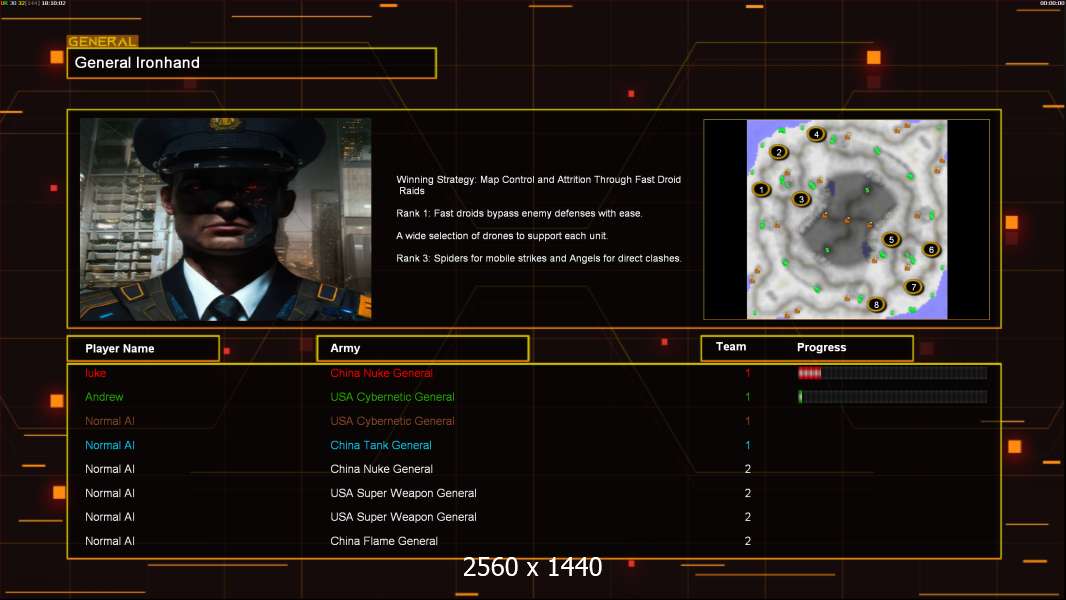Click the Progress column header
The image size is (1066, 600).
tap(821, 347)
